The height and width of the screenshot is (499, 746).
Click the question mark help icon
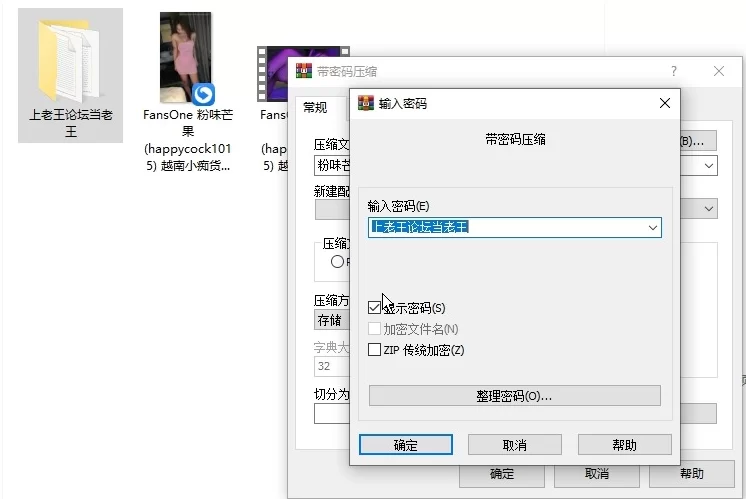[x=673, y=72]
